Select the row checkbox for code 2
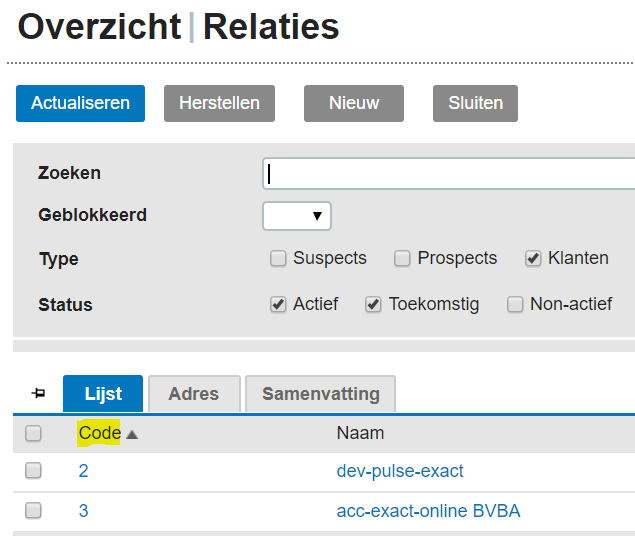Viewport: 635px width, 536px height. (33, 471)
